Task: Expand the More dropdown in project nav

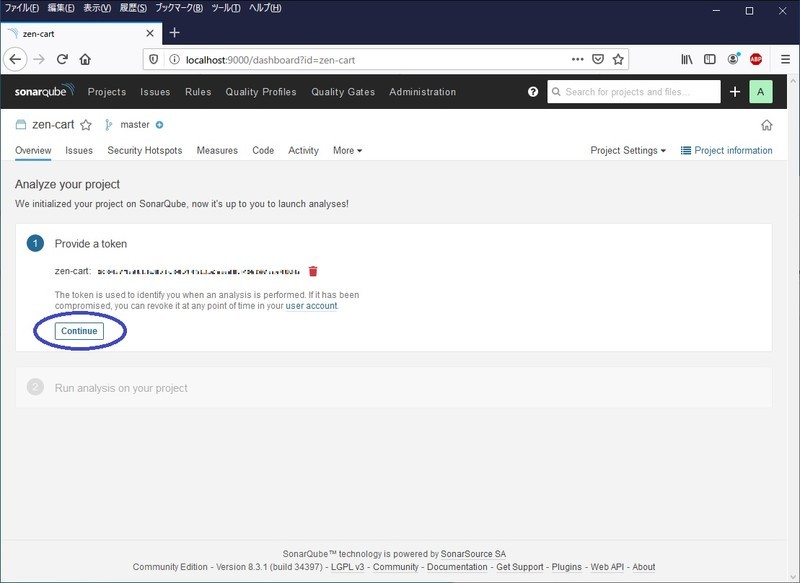Action: pyautogui.click(x=347, y=150)
